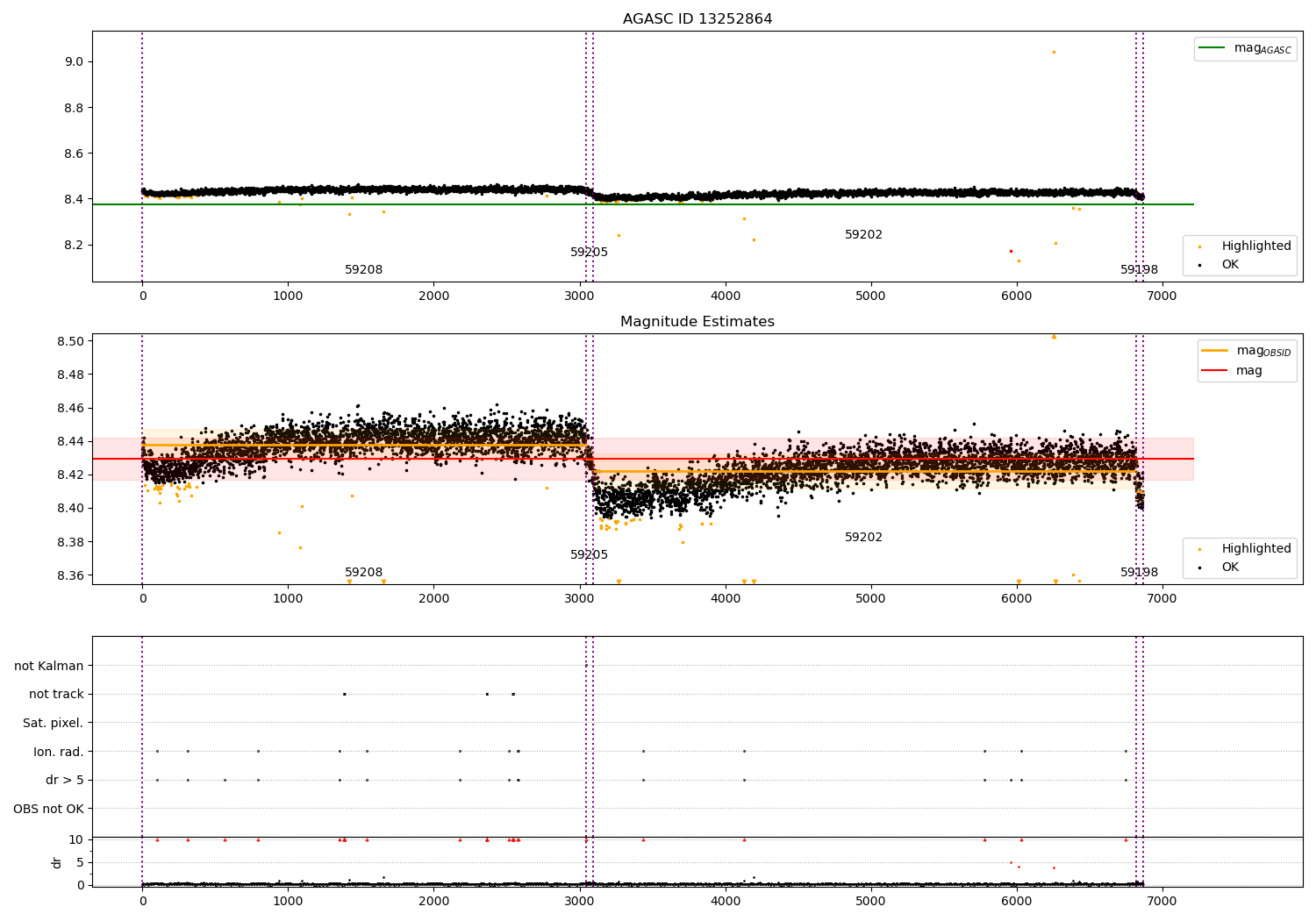Click the 'Magnitude Estimates' plot title
The image size is (1316, 921).
(697, 322)
